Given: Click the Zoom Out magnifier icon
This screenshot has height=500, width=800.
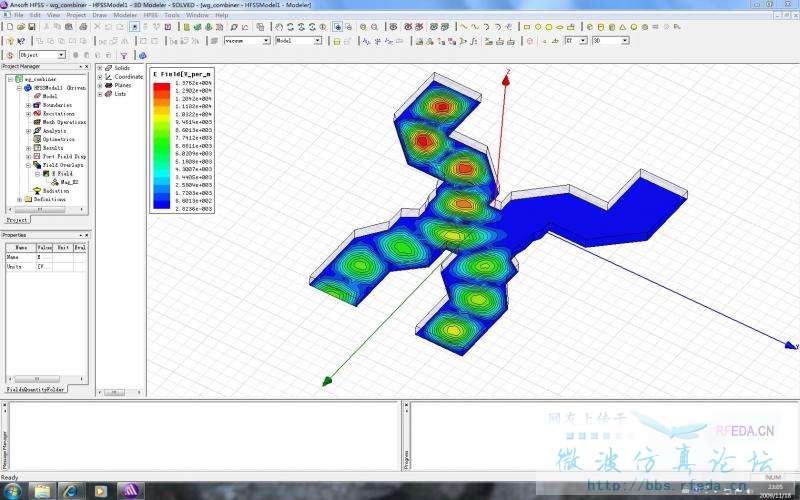Looking at the screenshot, I should 374,27.
